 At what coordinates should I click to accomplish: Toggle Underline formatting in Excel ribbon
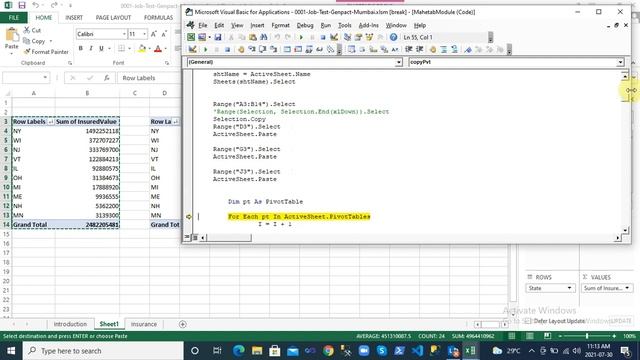coord(101,49)
